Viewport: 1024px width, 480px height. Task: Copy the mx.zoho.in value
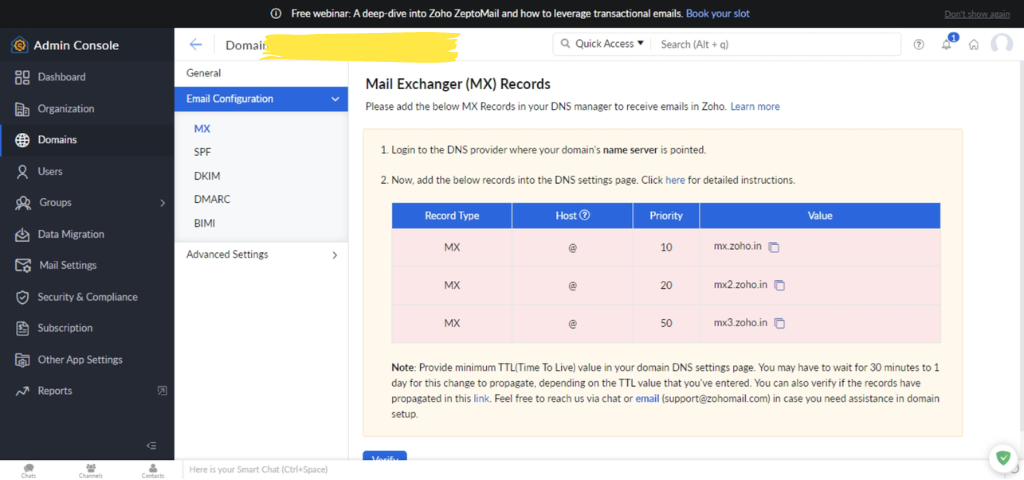(774, 247)
